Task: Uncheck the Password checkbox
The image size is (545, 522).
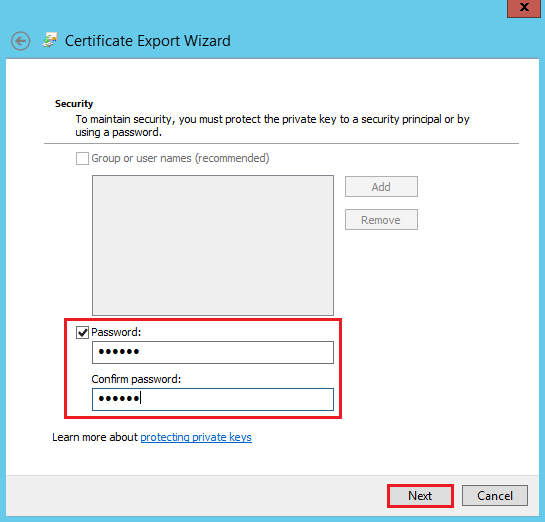Action: tap(82, 333)
